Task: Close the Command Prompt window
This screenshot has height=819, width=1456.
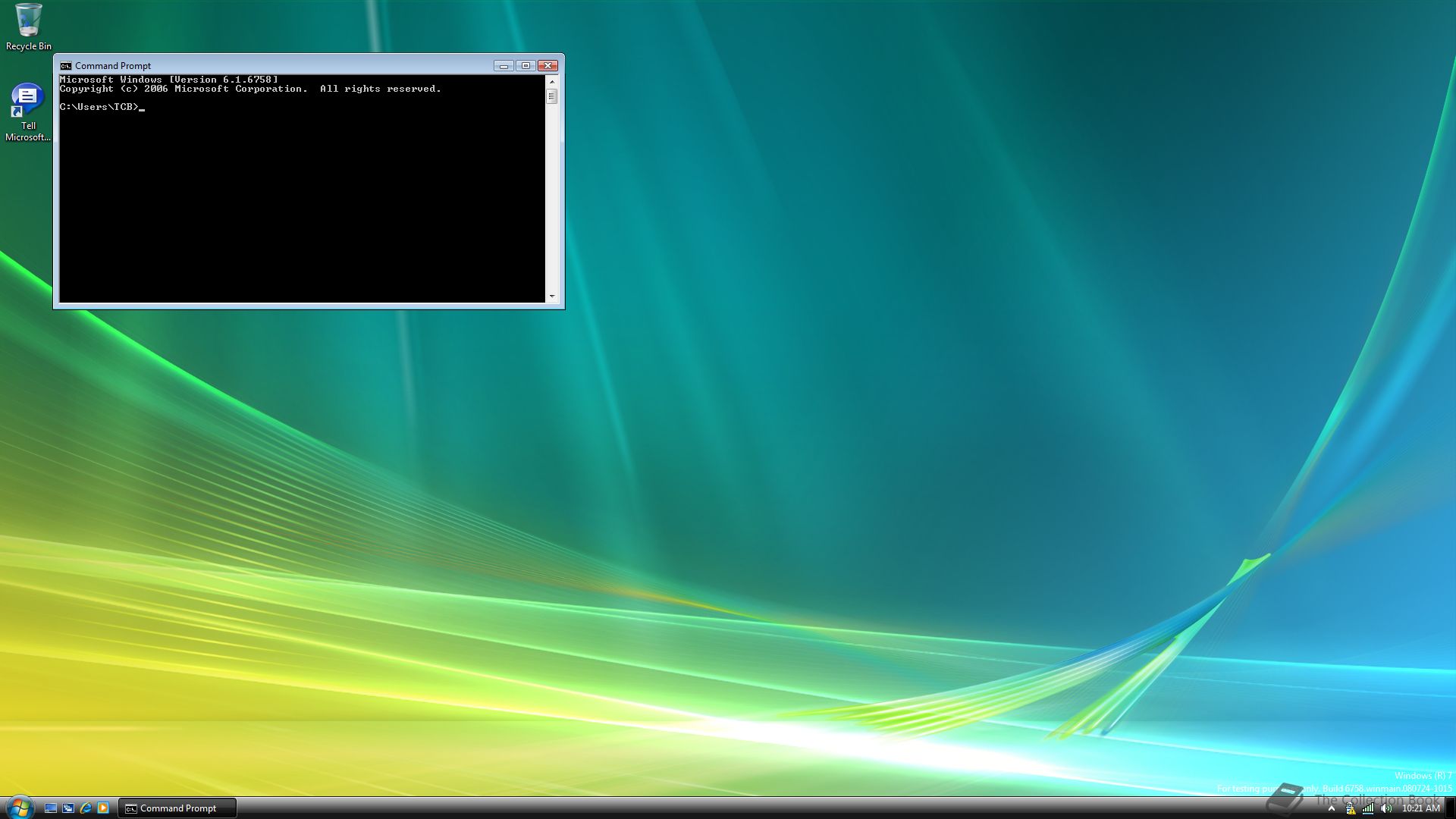Action: (548, 66)
